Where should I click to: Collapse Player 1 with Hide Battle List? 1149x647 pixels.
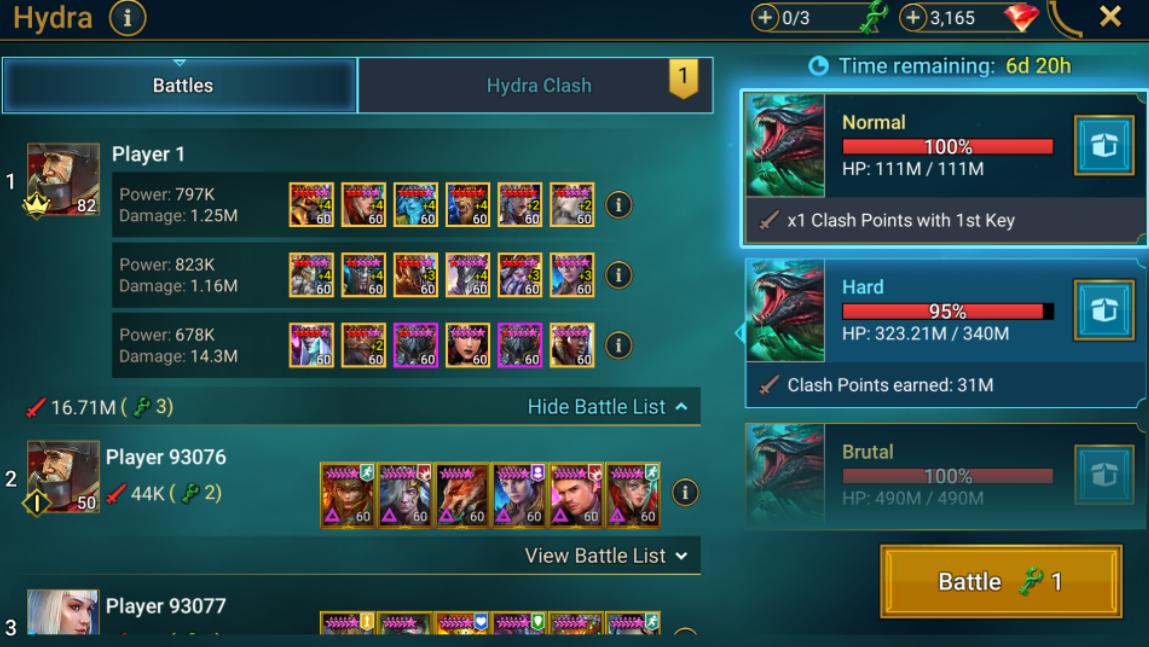coord(607,407)
